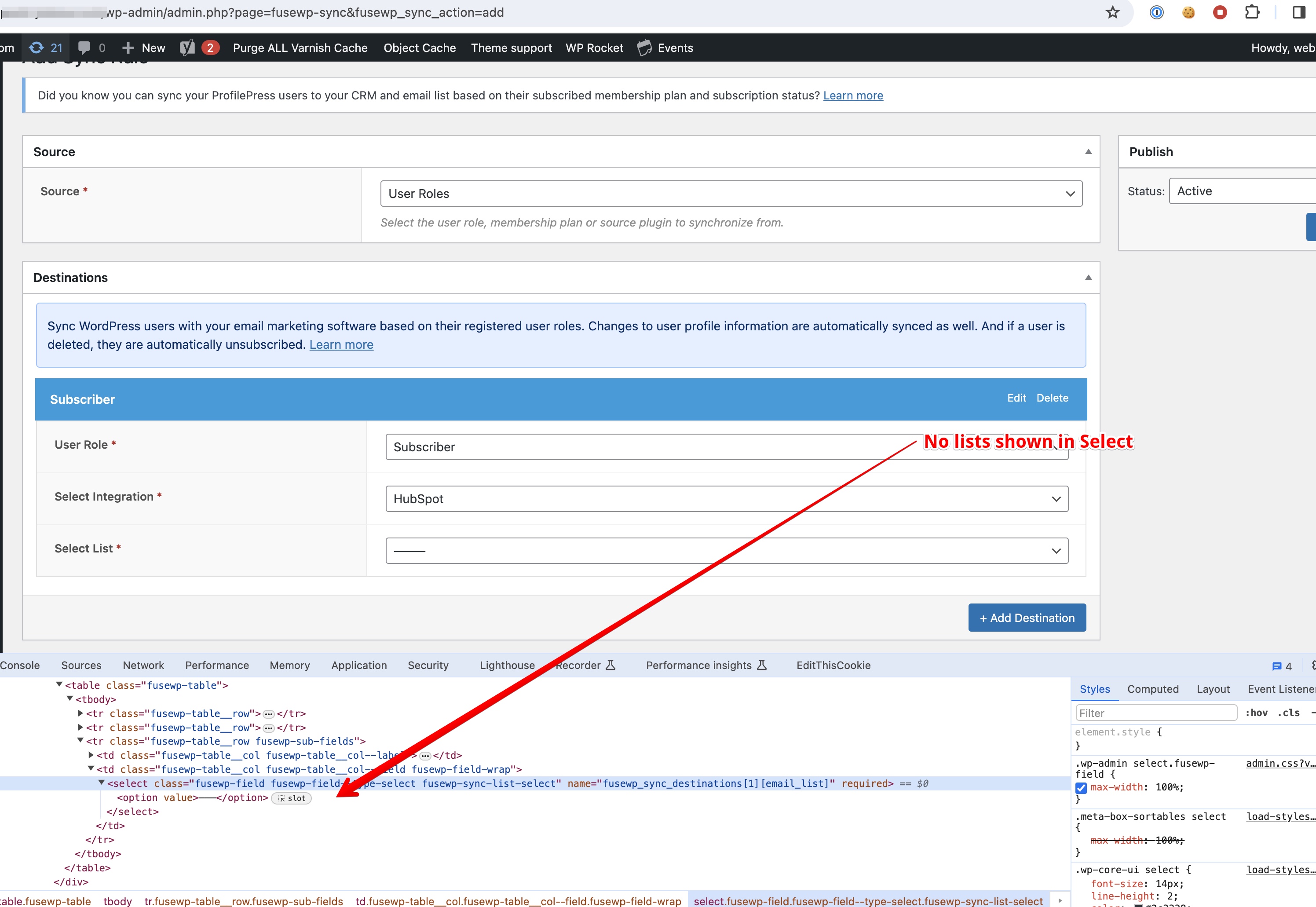Collapse the Destinations panel arrow

(x=1088, y=277)
